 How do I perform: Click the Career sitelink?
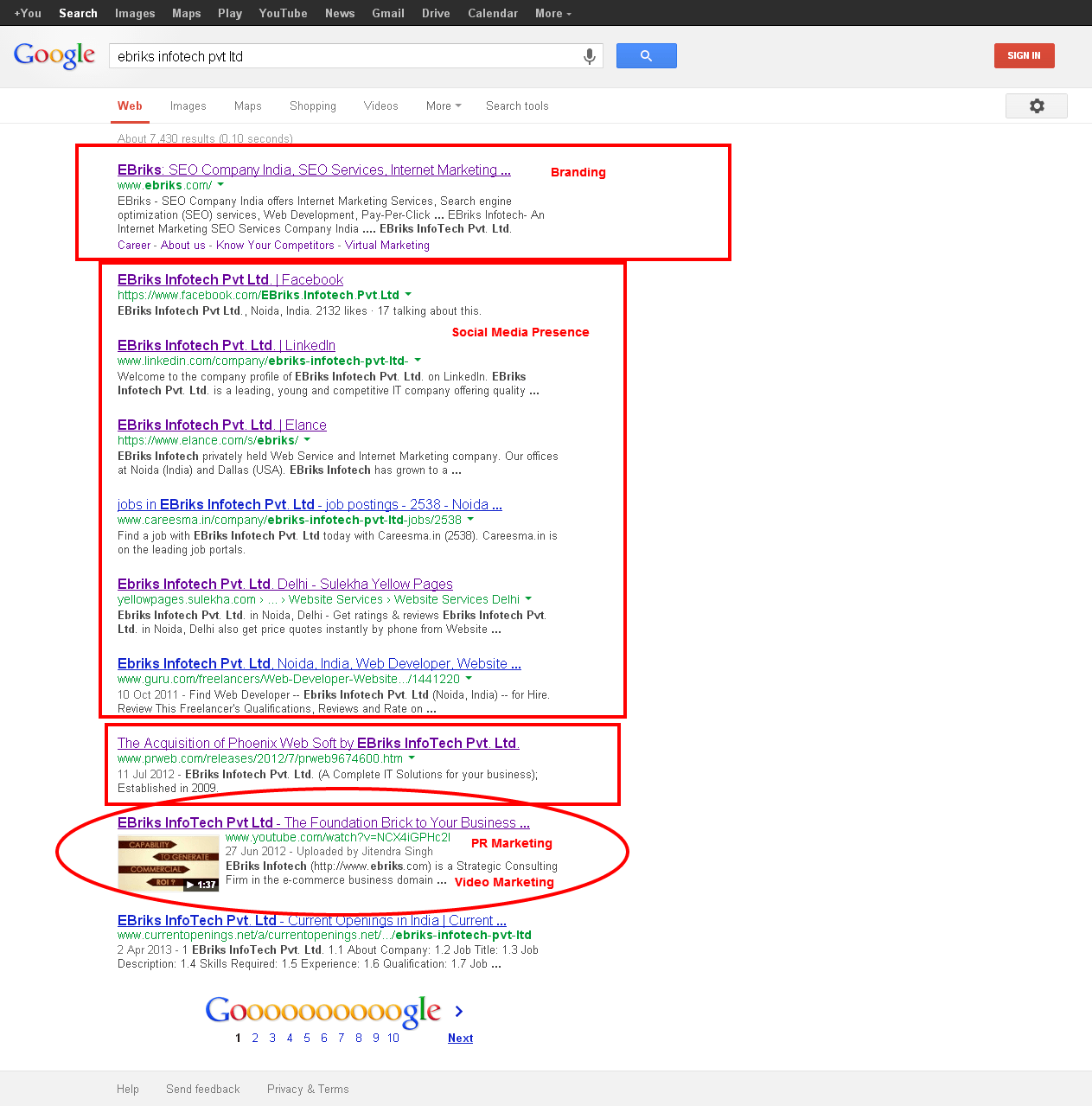(x=134, y=245)
